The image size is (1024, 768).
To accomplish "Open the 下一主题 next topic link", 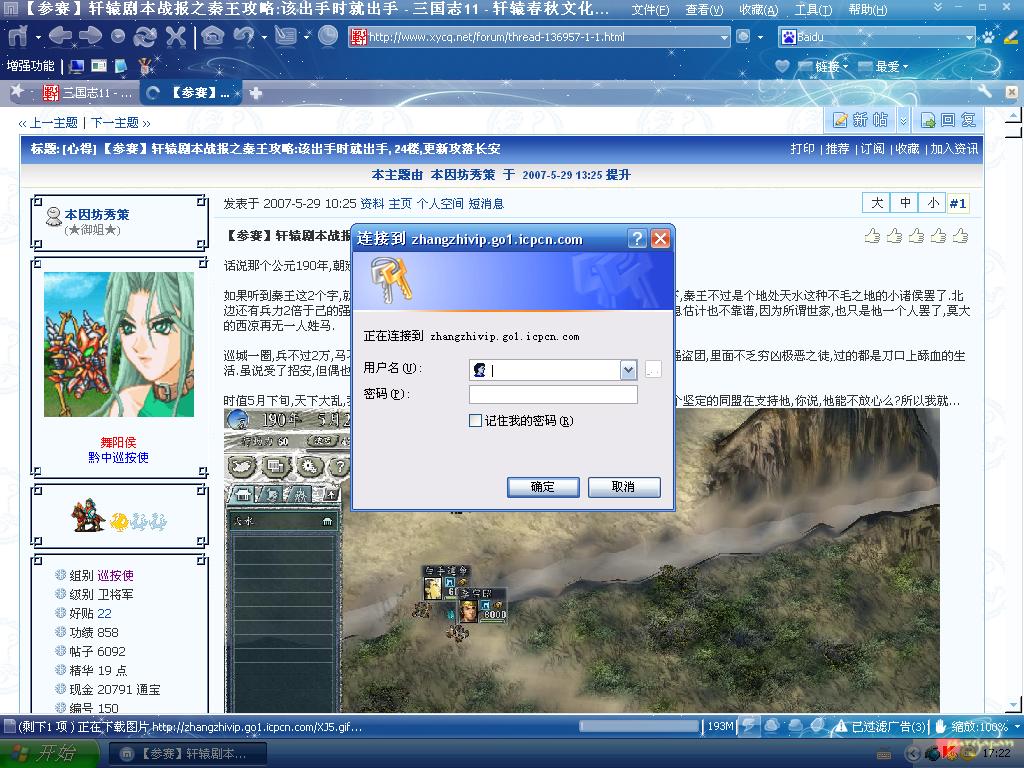I will [115, 123].
